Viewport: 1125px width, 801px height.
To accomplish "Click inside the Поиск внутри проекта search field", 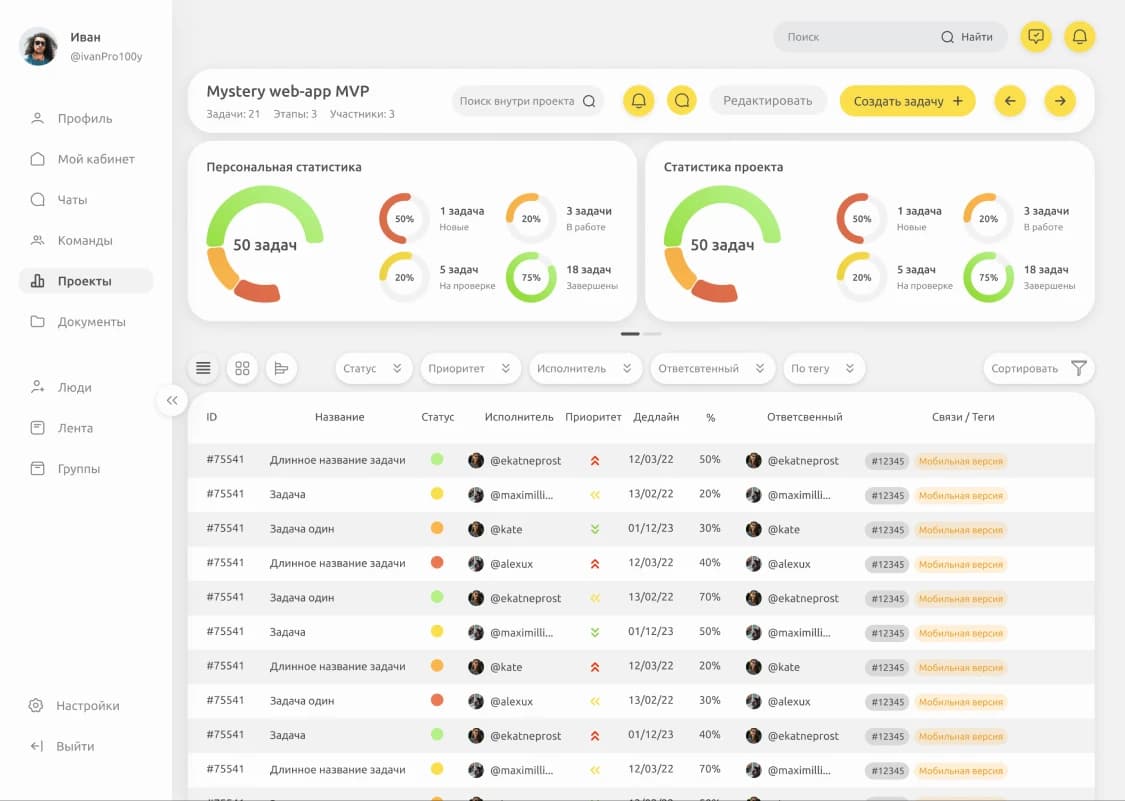I will coord(520,101).
